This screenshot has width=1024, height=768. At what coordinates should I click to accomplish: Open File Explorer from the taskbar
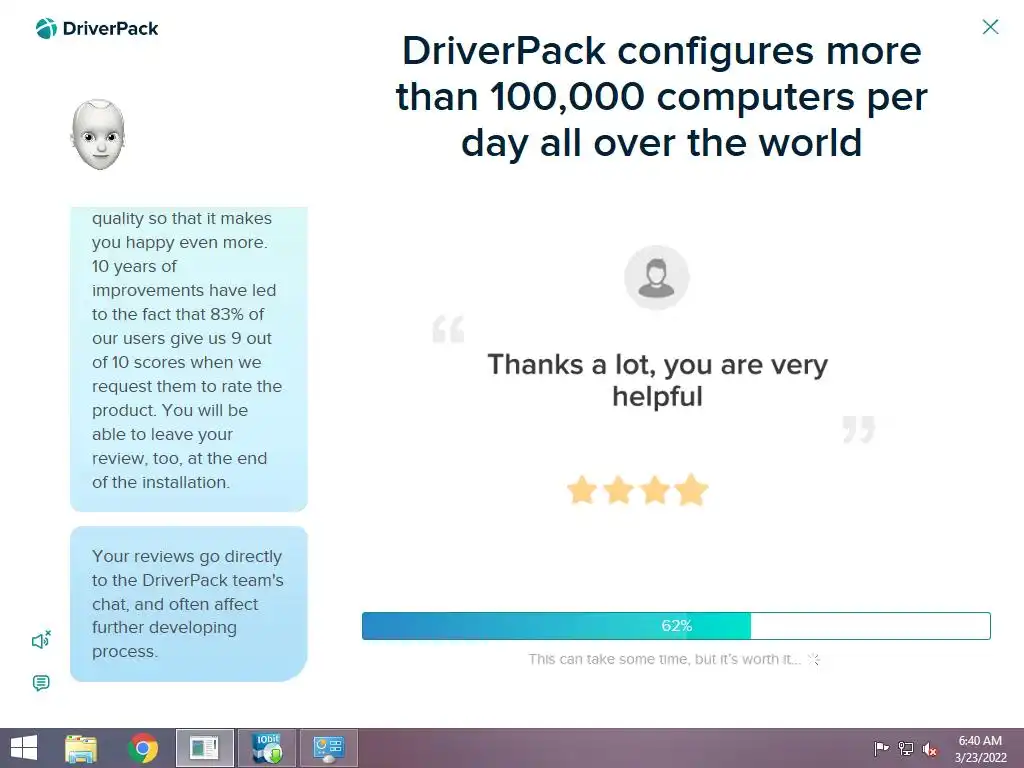[81, 748]
